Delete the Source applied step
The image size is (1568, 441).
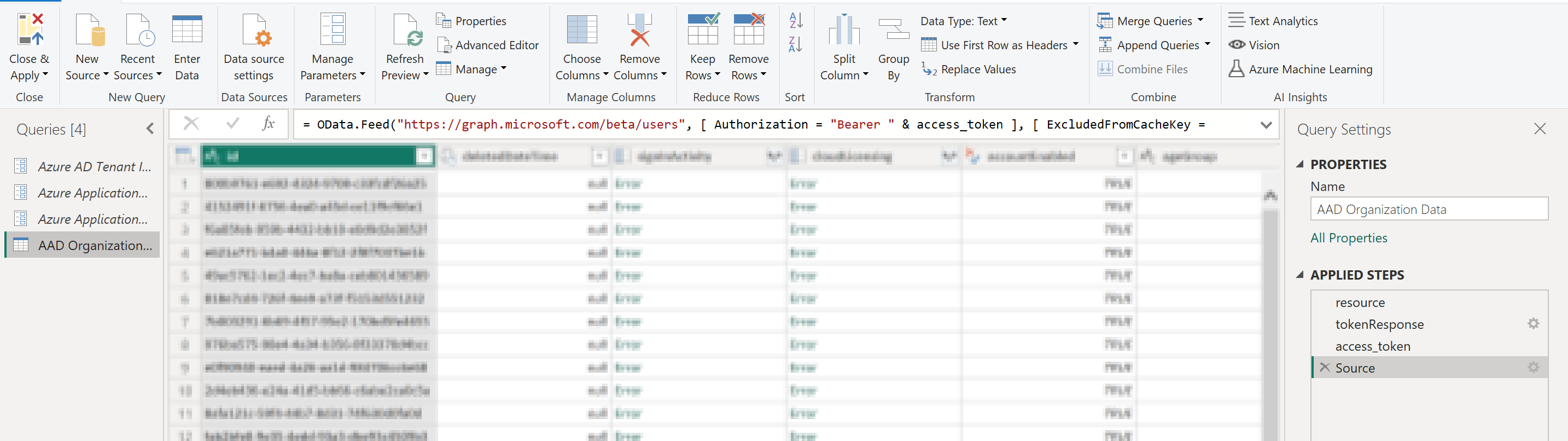click(1325, 368)
